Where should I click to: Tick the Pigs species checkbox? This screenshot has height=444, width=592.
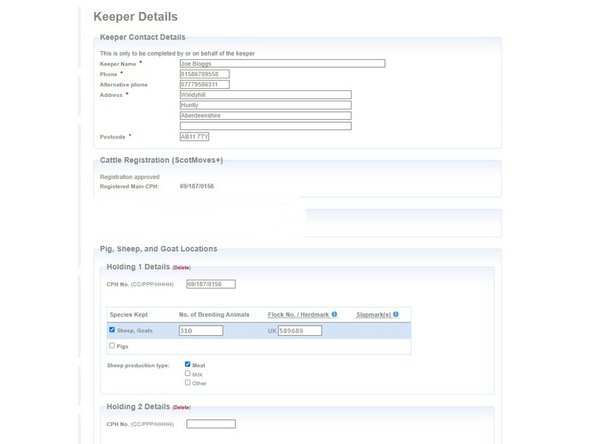point(112,345)
